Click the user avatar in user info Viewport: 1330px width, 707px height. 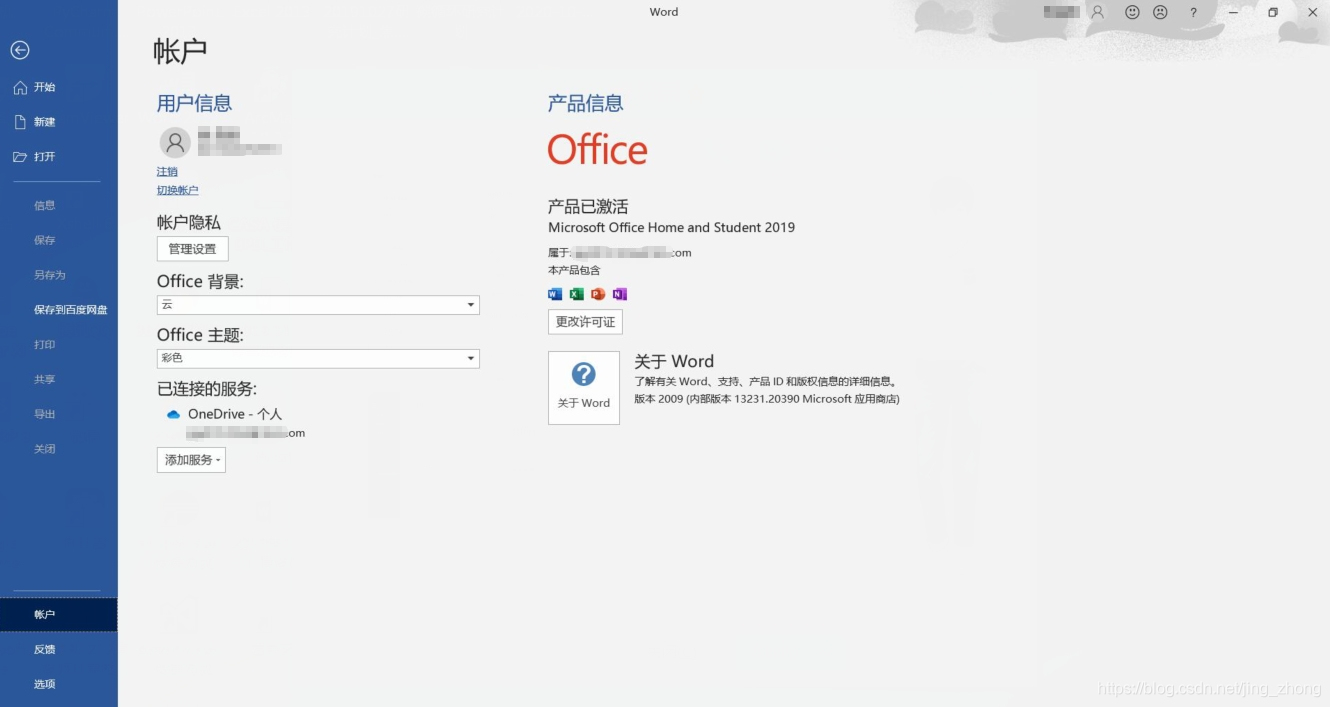click(175, 142)
